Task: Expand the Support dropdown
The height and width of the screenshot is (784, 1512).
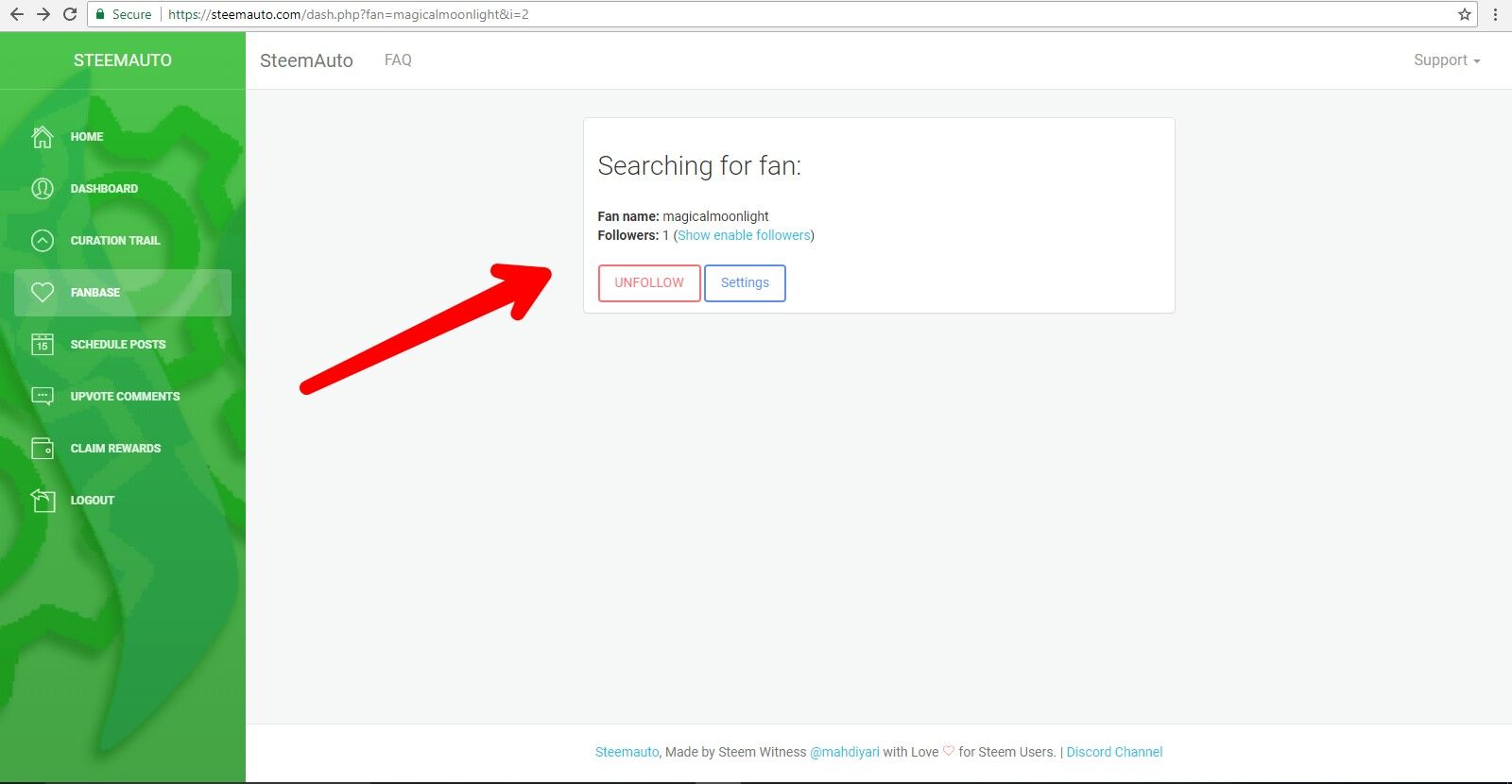Action: point(1447,60)
